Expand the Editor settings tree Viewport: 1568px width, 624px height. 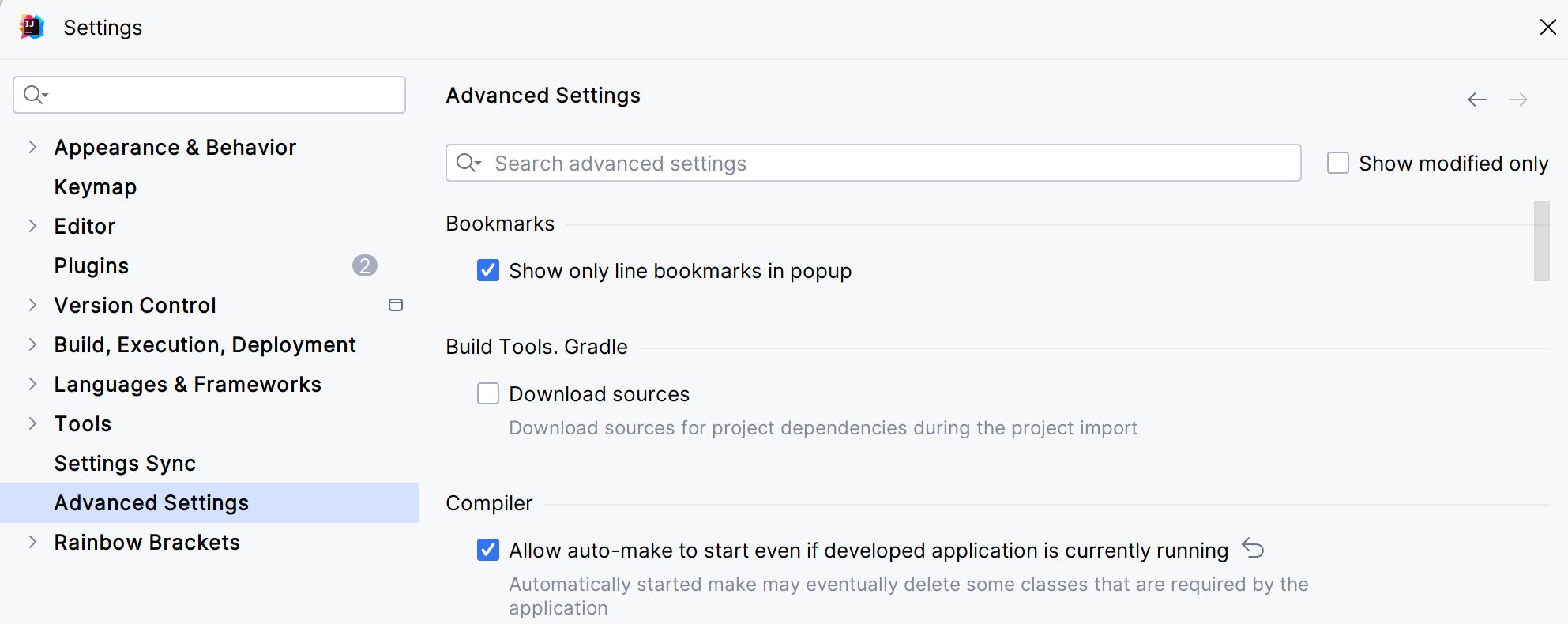coord(32,226)
